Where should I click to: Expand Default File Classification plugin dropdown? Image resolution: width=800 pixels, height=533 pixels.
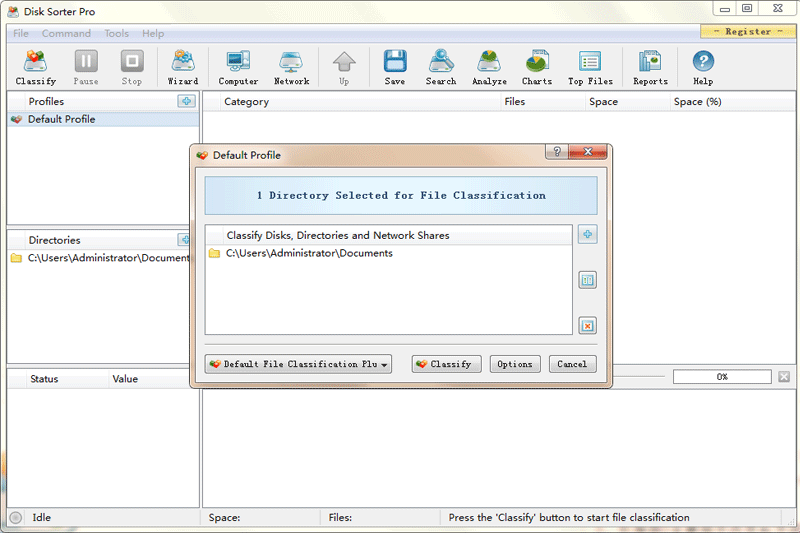coord(298,364)
